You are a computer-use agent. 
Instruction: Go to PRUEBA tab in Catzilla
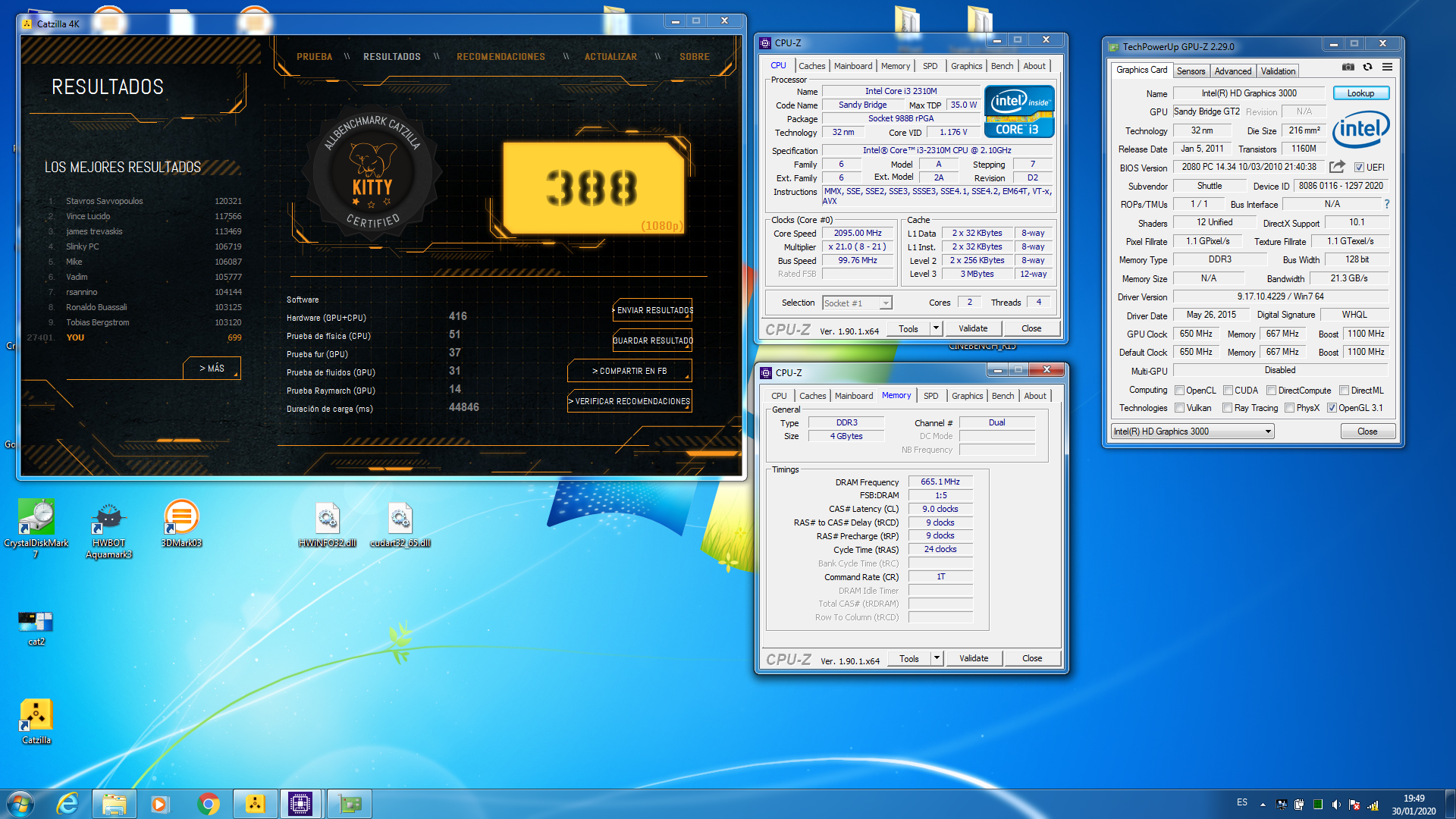(315, 57)
